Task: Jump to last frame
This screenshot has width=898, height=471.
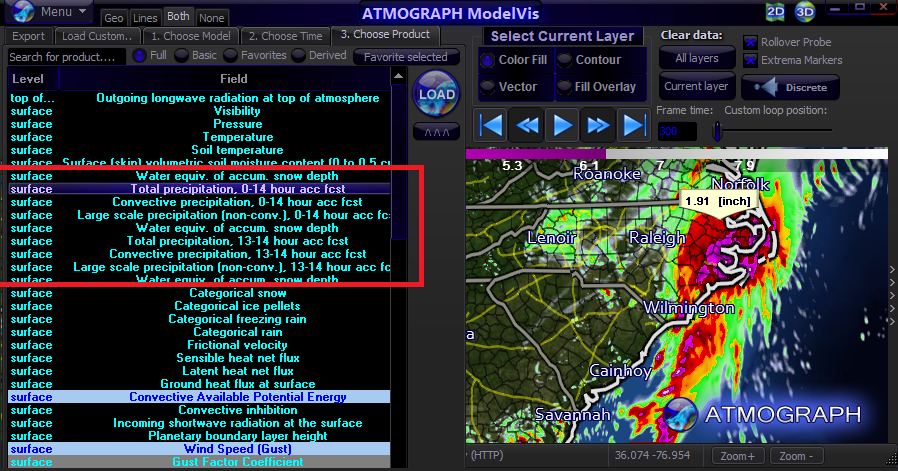Action: coord(633,124)
